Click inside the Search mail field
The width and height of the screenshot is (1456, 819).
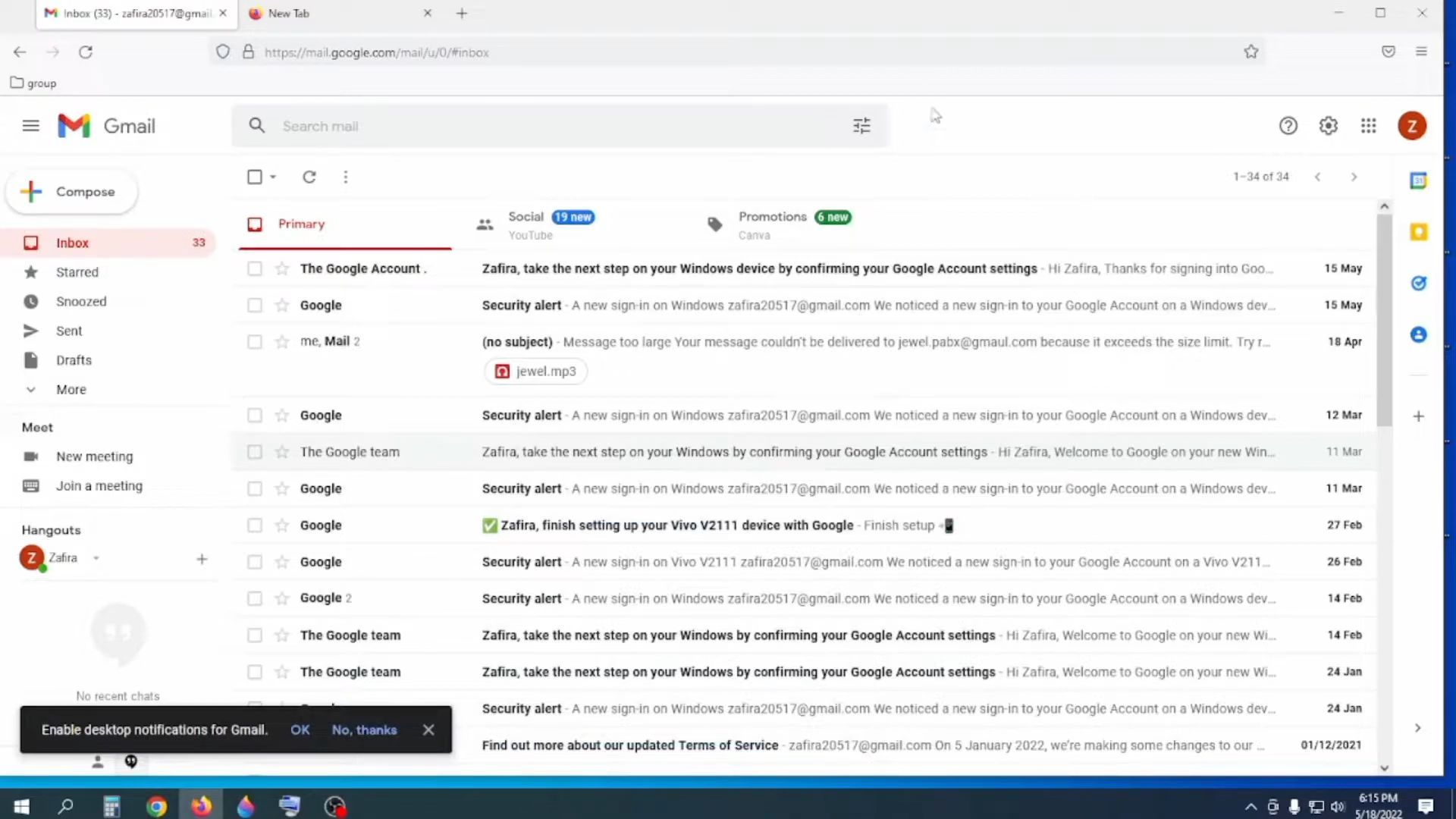(x=561, y=126)
